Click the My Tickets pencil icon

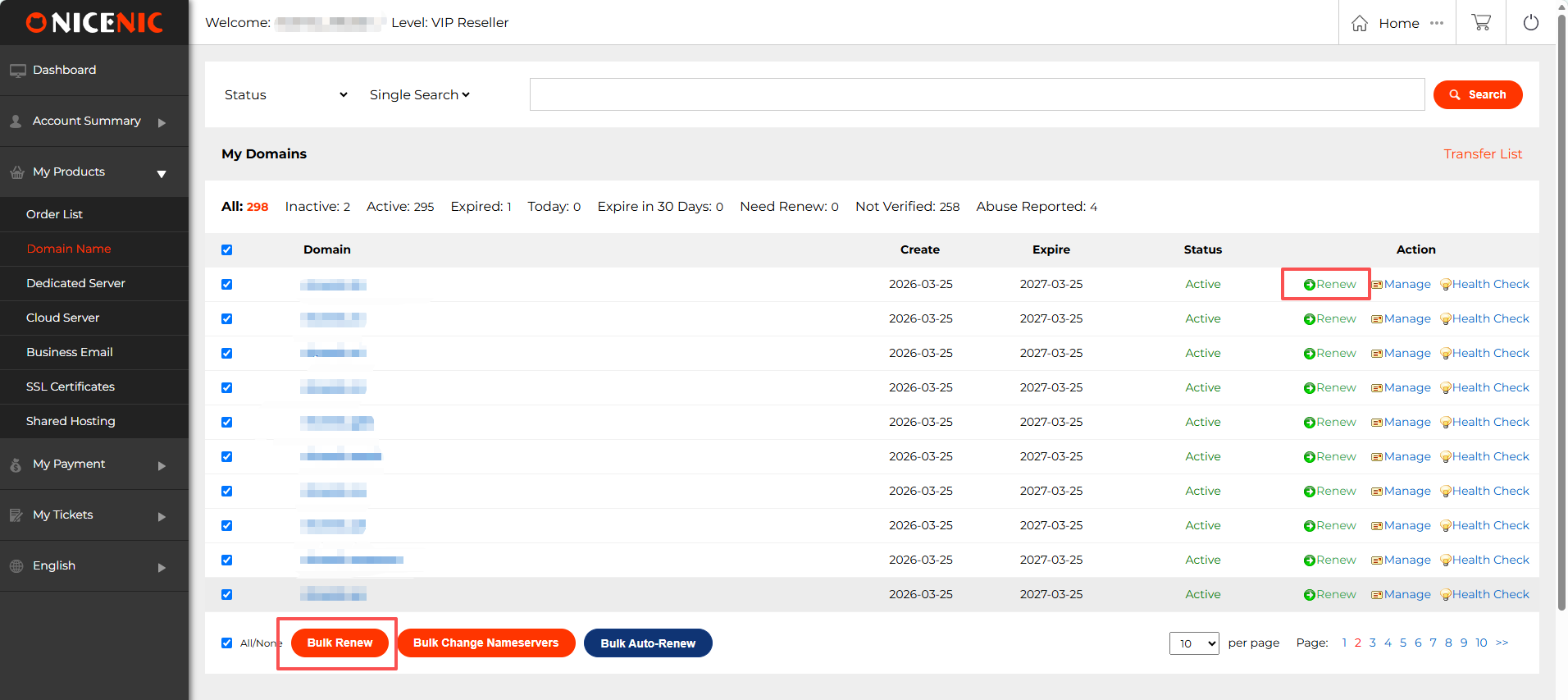tap(16, 515)
